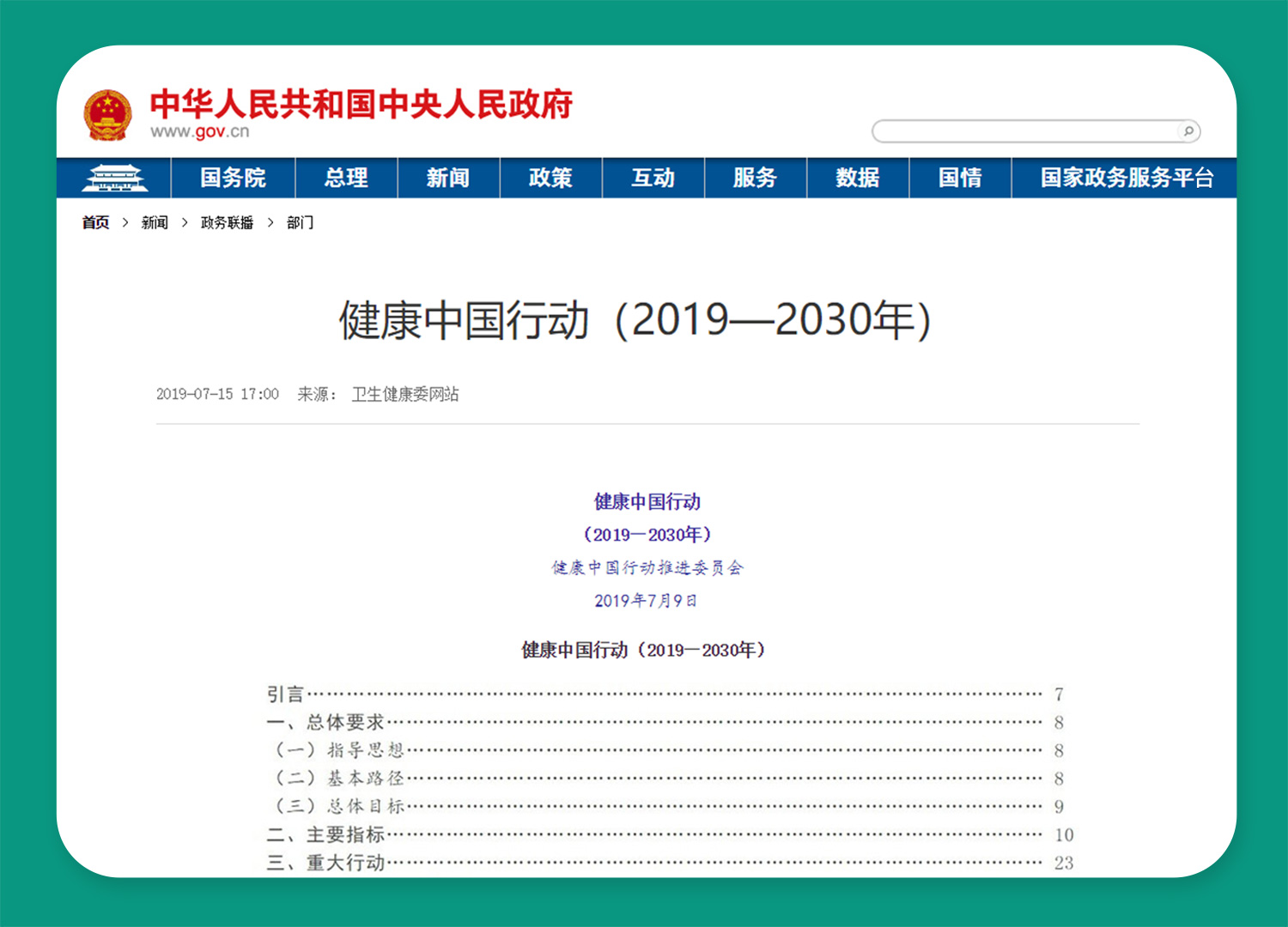
Task: Open the 卫生健康委网站 source link
Action: (x=405, y=394)
